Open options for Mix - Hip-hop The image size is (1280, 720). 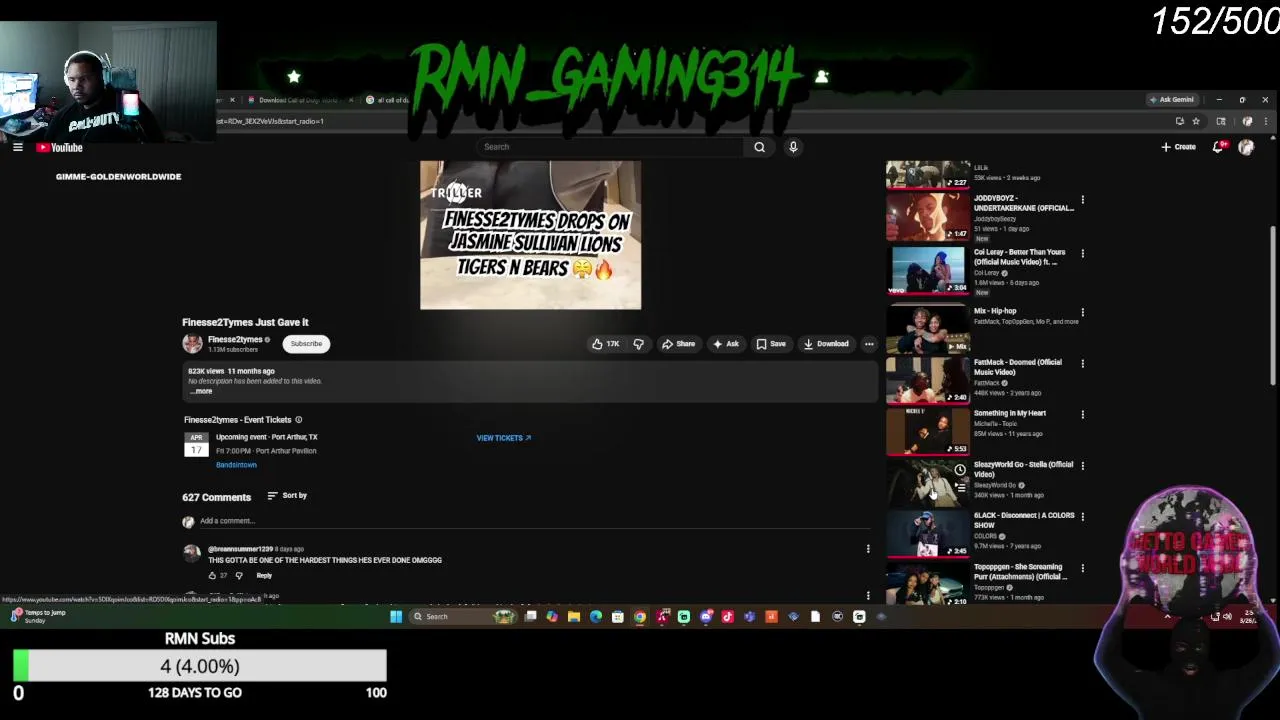(x=1082, y=313)
